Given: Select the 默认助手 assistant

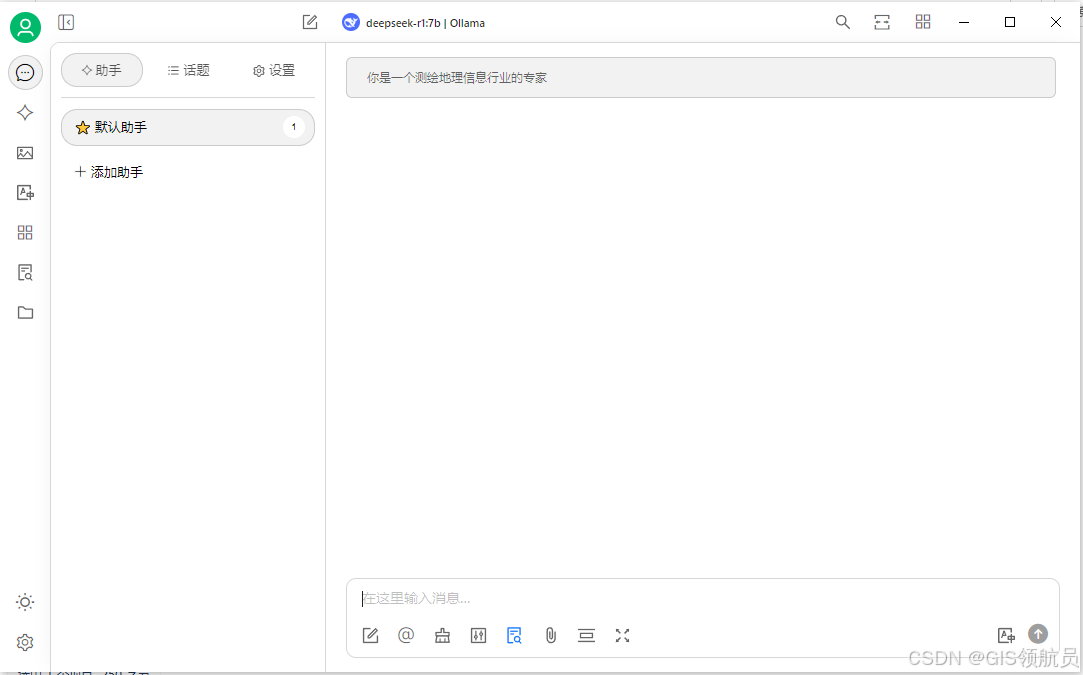Looking at the screenshot, I should tap(188, 127).
